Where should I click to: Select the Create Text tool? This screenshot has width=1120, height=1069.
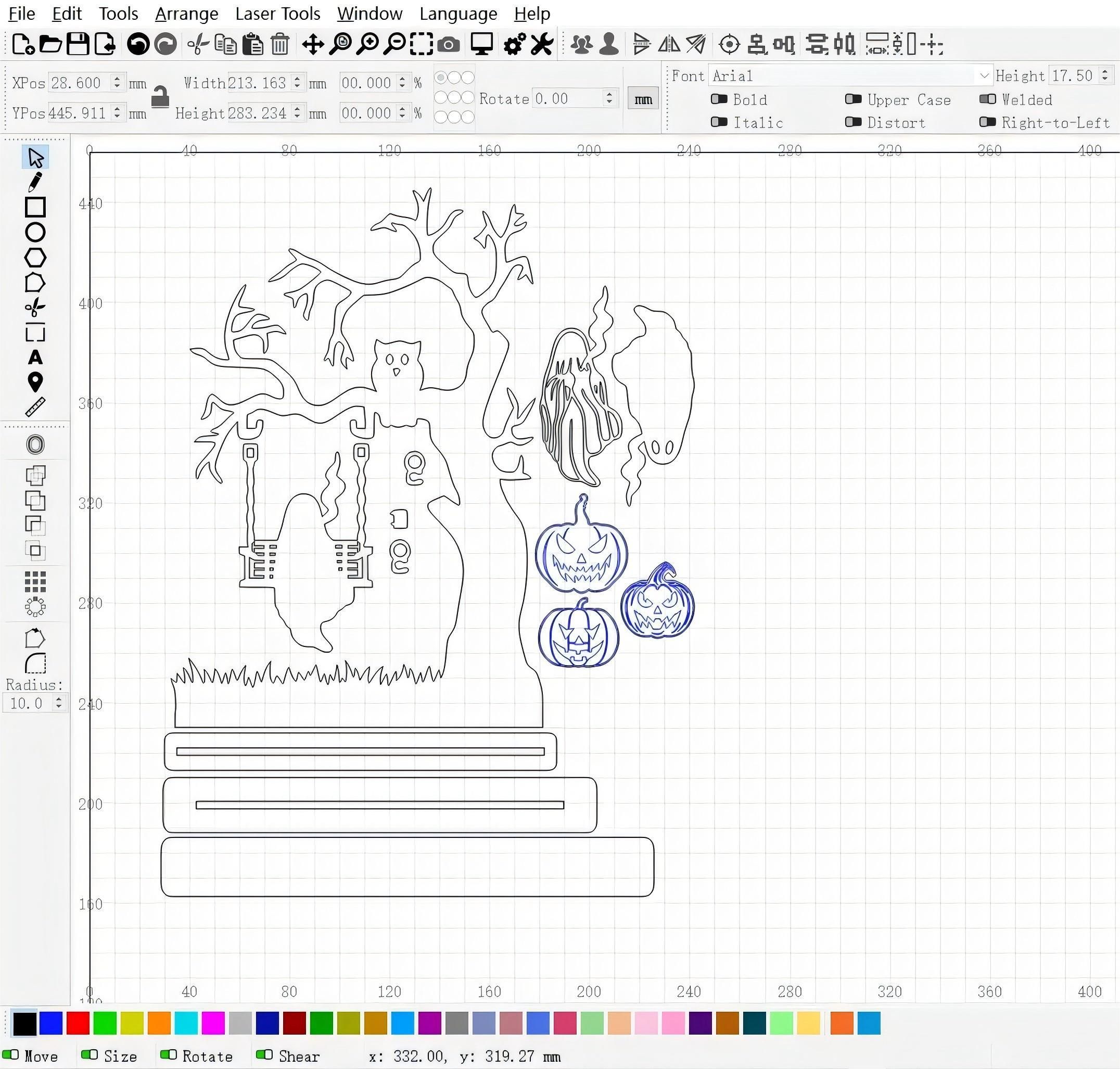pos(35,357)
